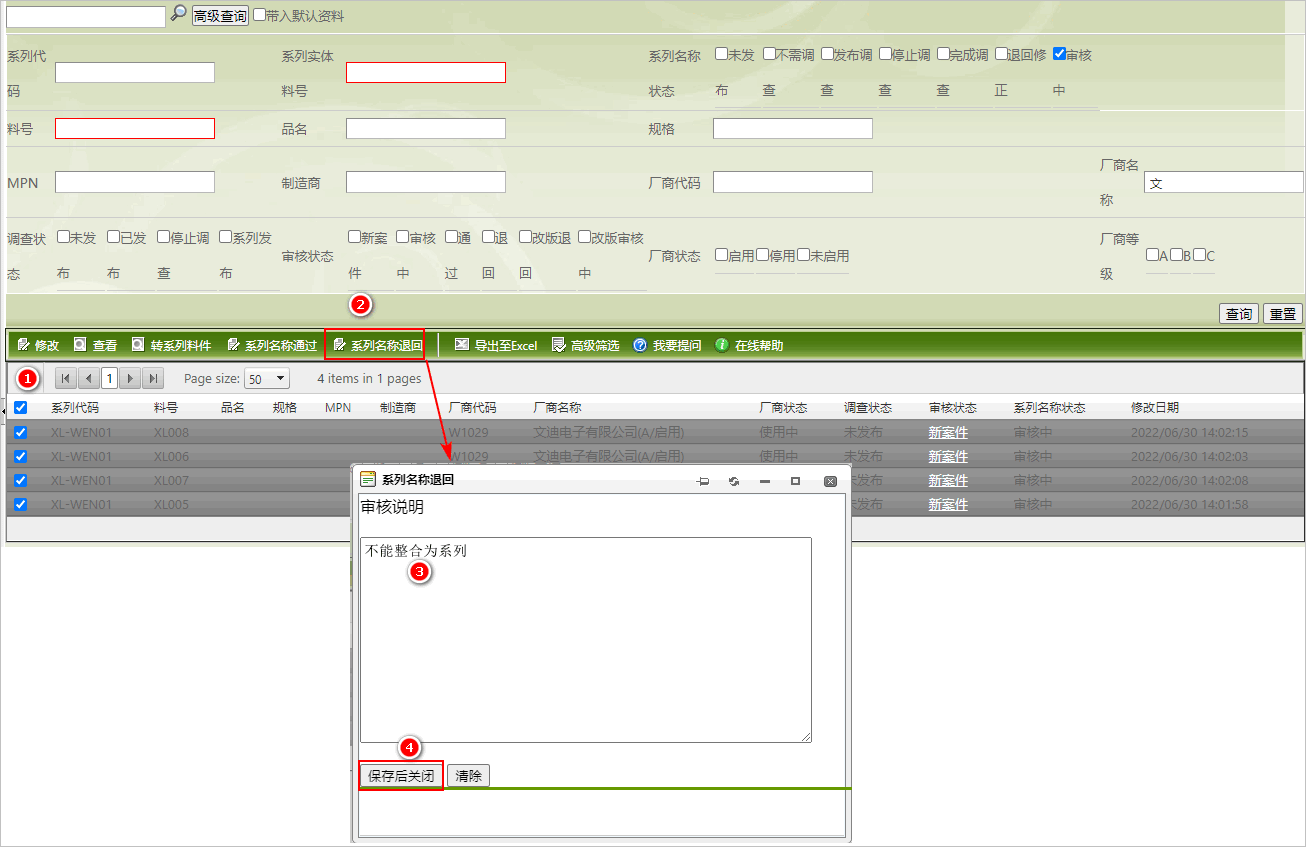Close the 系列名称退回 dialog
The image size is (1306, 847).
[x=830, y=481]
